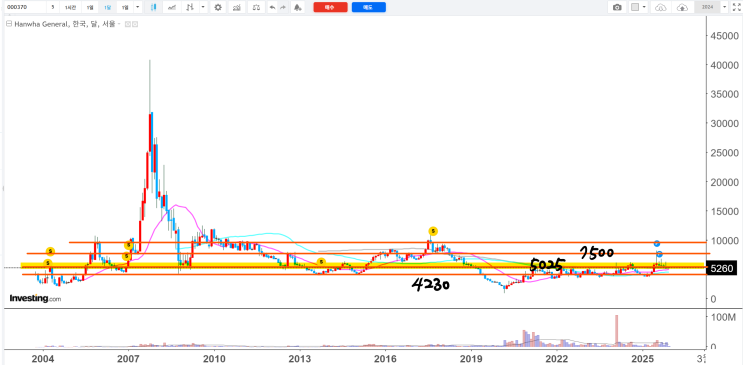Create an alert with bell icon
The width and height of the screenshot is (743, 365).
click(297, 7)
